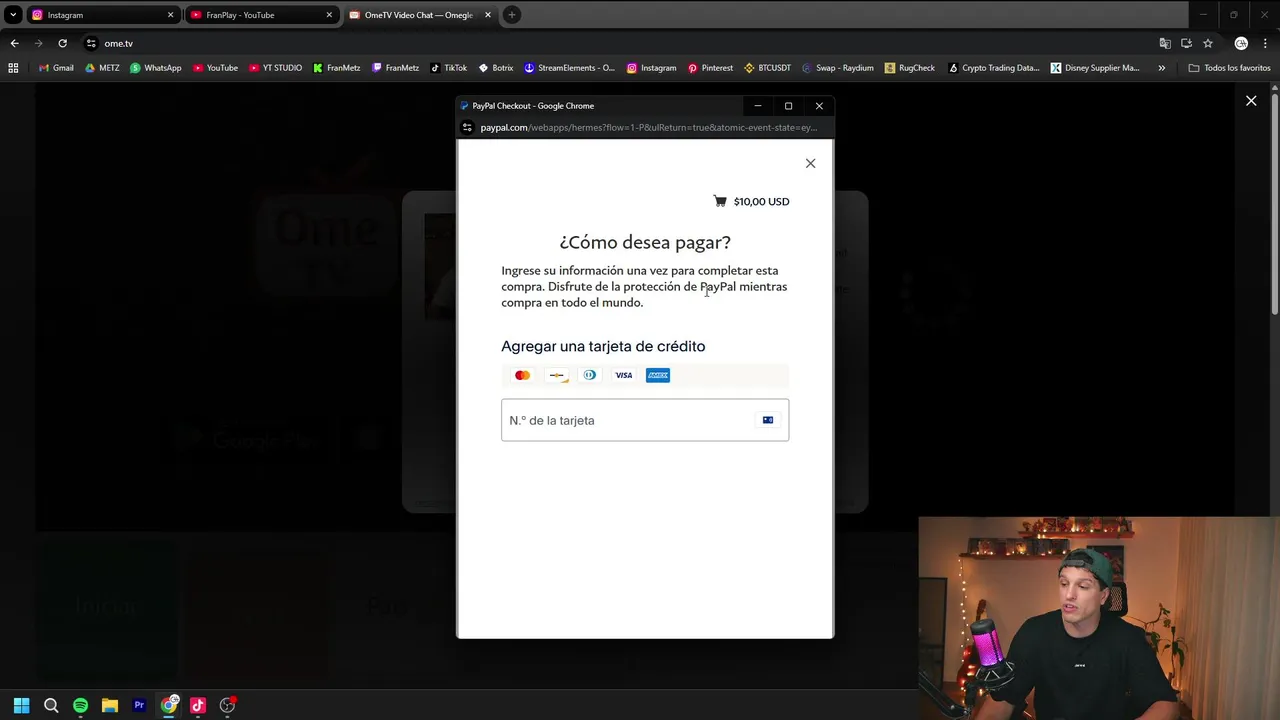Close the Instagram tab
This screenshot has height=720, width=1280.
[170, 15]
